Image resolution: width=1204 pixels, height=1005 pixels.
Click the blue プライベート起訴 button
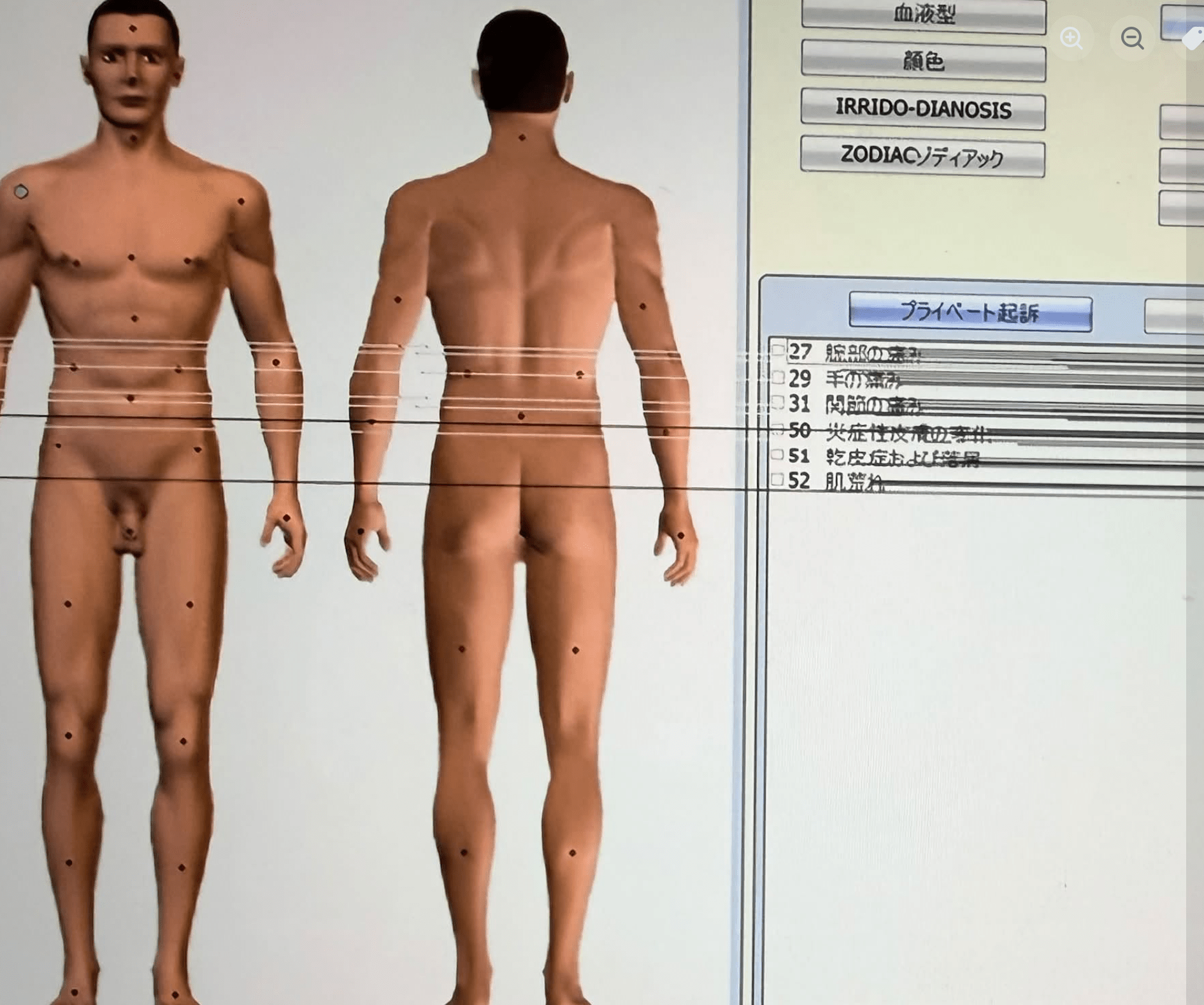click(971, 312)
